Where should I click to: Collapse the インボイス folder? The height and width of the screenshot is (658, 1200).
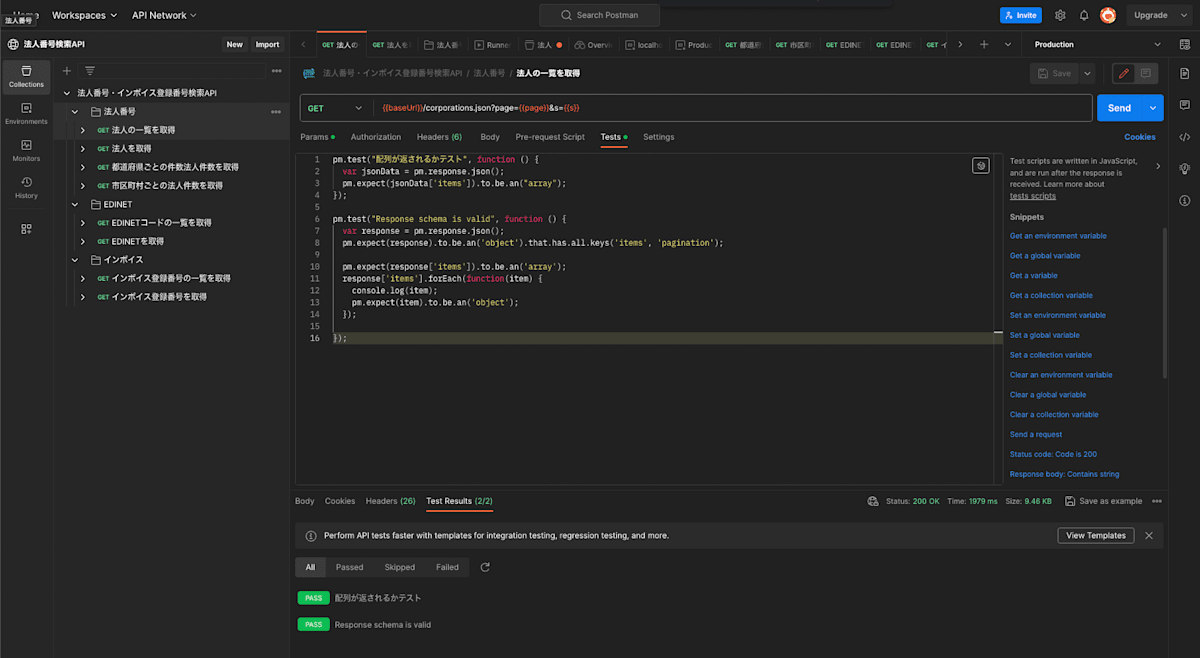(75, 260)
